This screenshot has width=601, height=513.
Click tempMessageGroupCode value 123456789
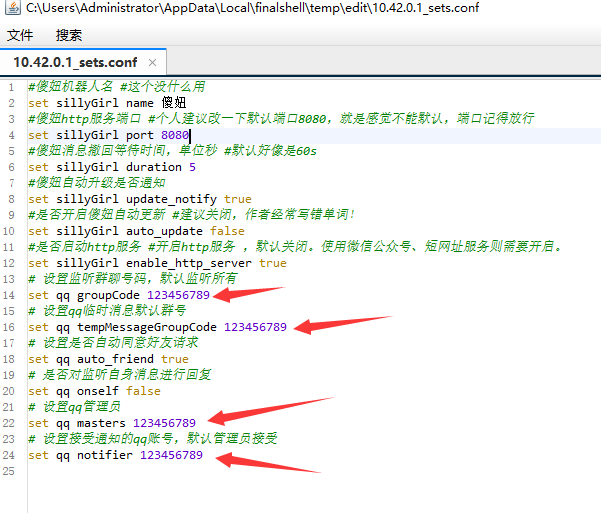coord(255,327)
